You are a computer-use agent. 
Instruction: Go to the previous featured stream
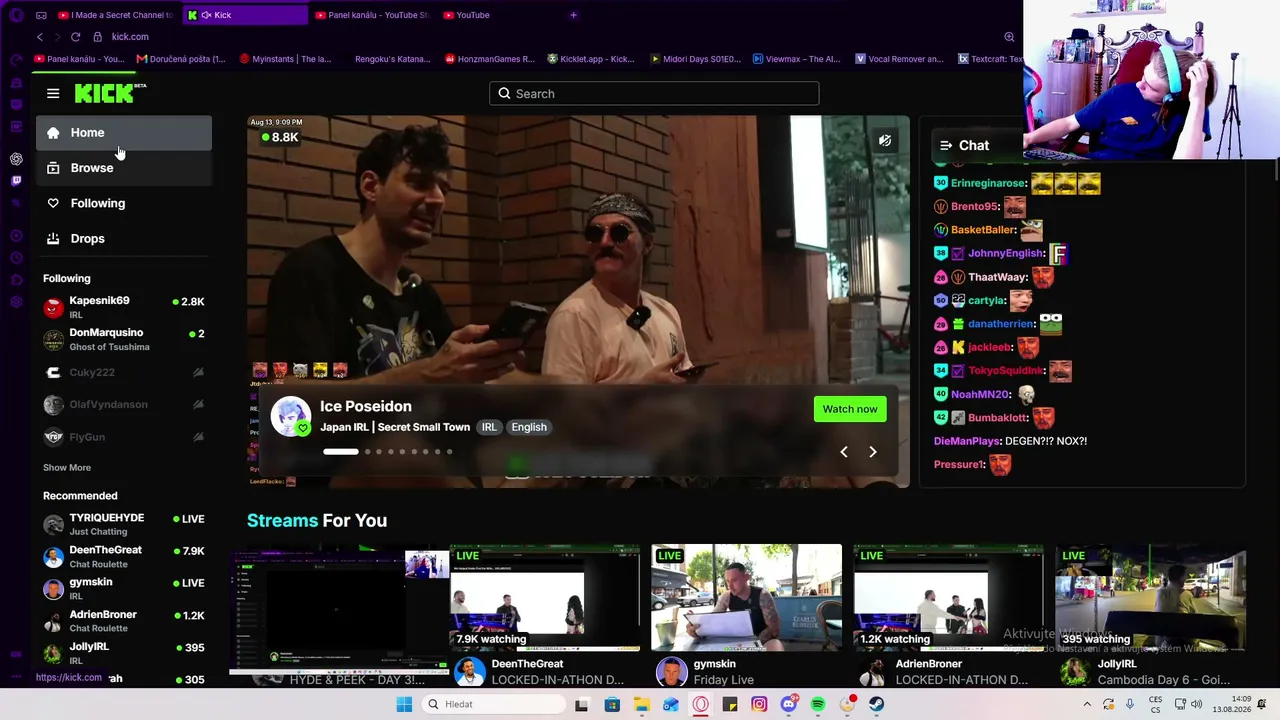(x=844, y=452)
